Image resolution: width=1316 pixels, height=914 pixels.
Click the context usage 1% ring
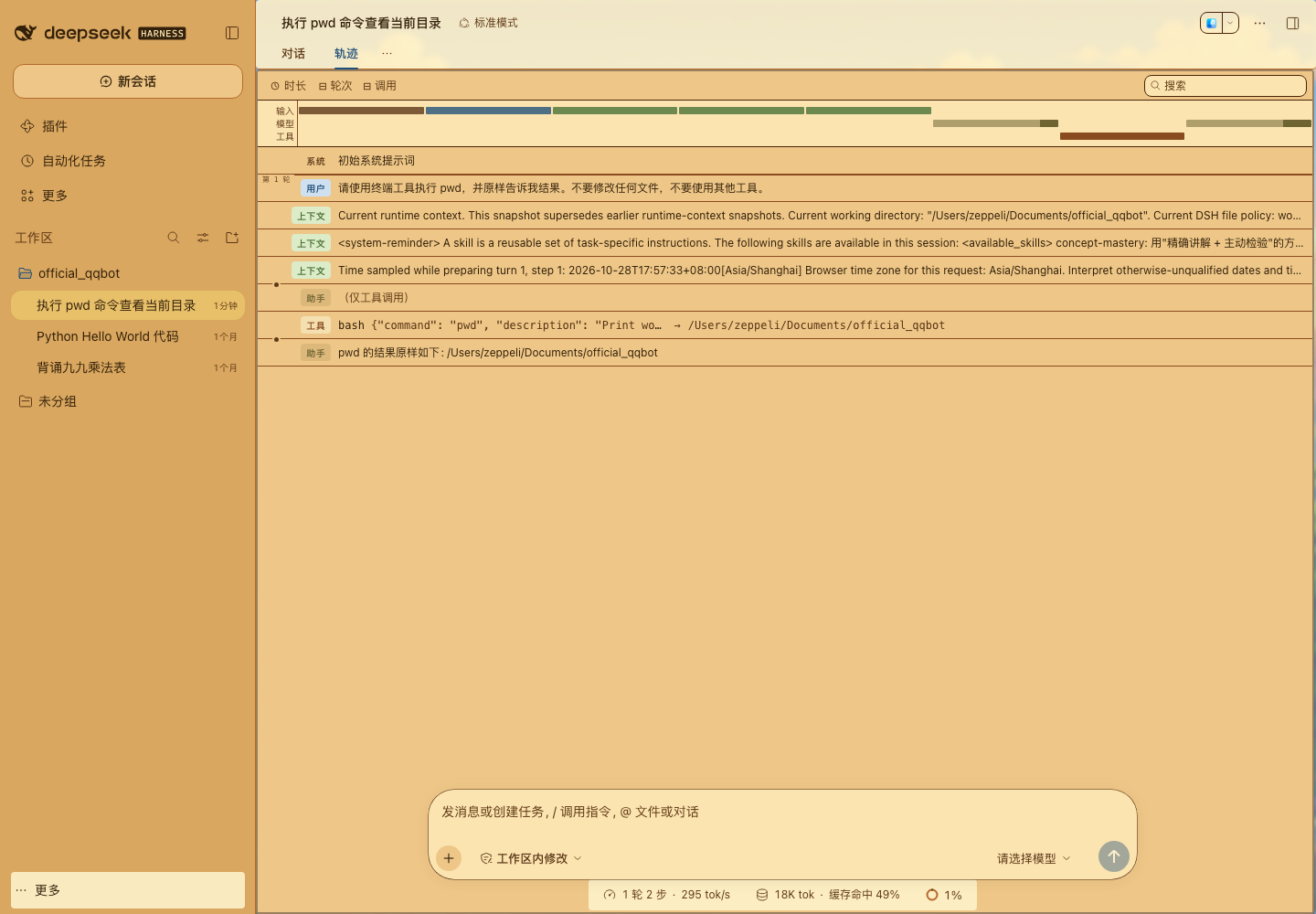coord(944,895)
